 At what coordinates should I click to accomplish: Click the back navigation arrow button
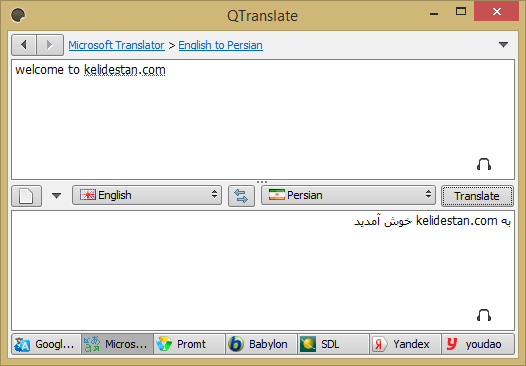[x=24, y=45]
